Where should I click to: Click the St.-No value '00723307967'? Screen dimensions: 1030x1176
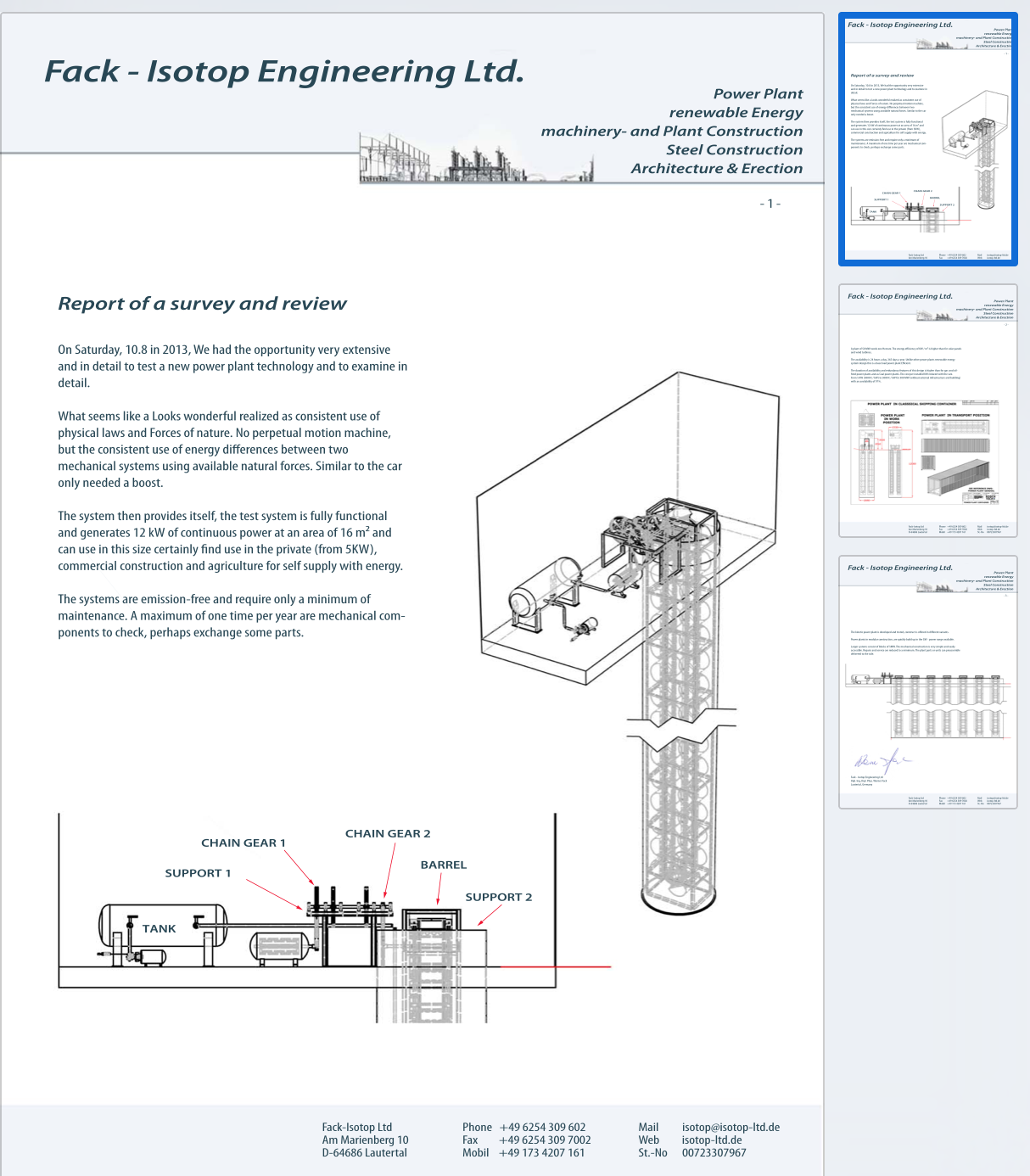(x=714, y=1153)
